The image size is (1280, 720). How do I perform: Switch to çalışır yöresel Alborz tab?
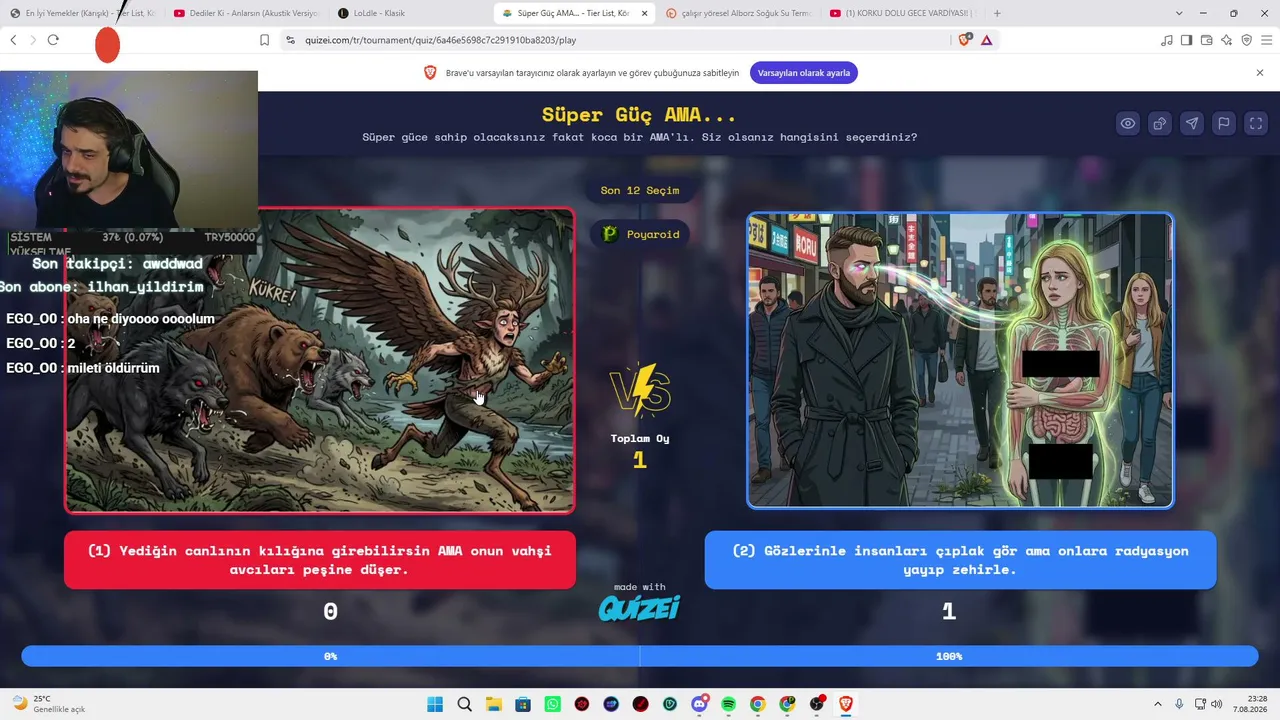click(738, 13)
